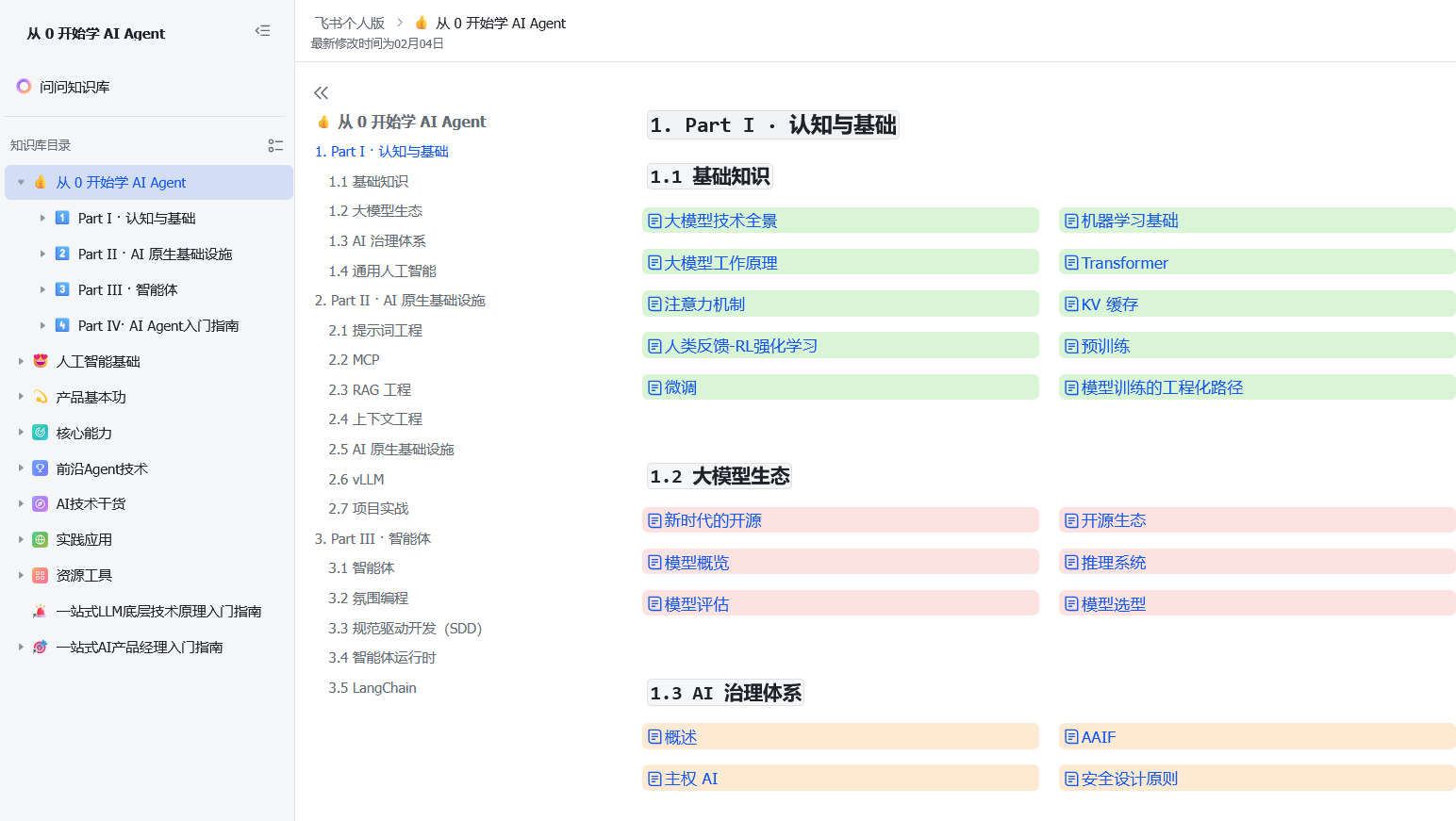Jump to 3.2 氛围编程 outline entry

369,599
